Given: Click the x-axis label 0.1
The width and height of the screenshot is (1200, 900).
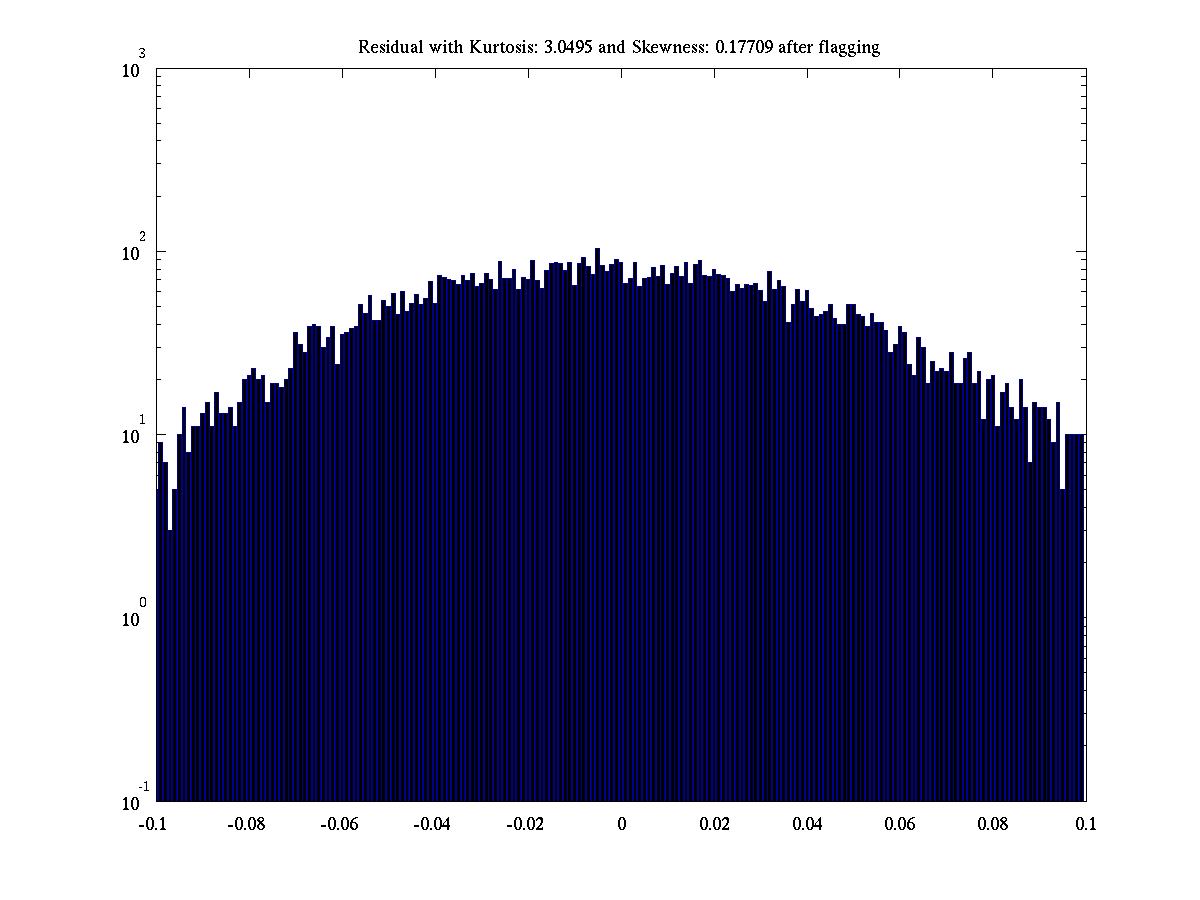Looking at the screenshot, I should point(1086,825).
